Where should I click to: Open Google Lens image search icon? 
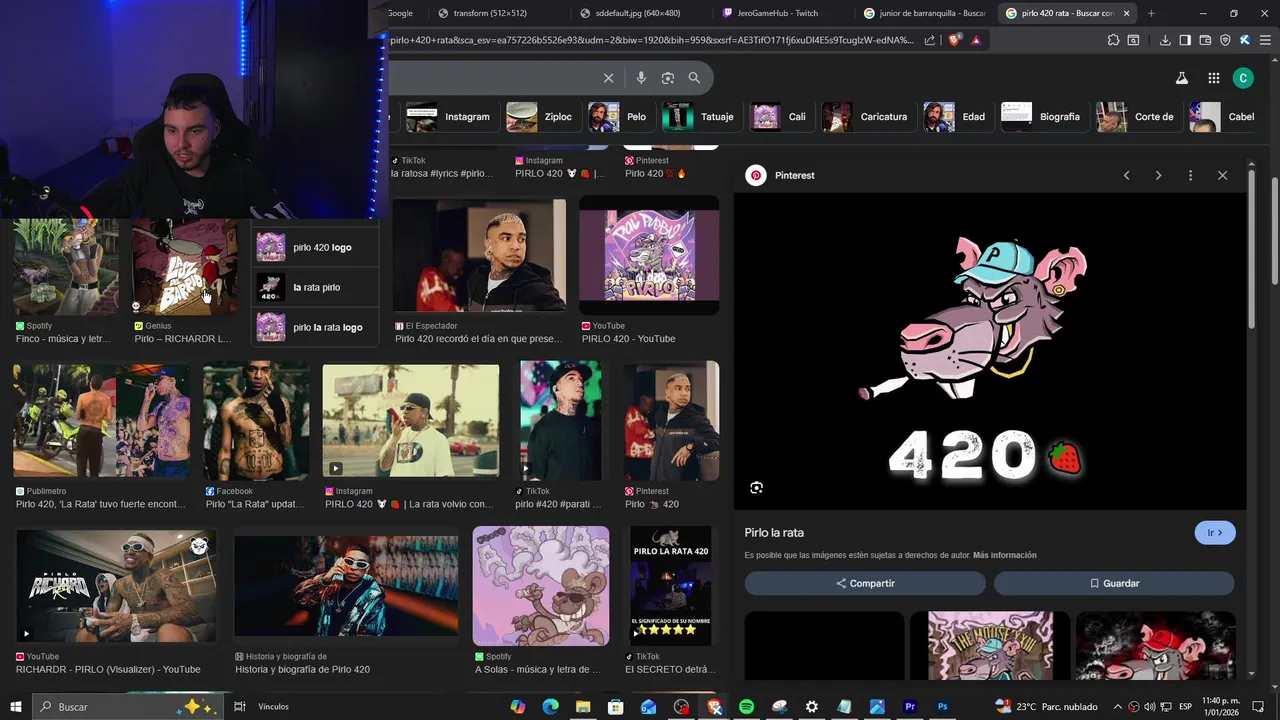click(x=668, y=78)
